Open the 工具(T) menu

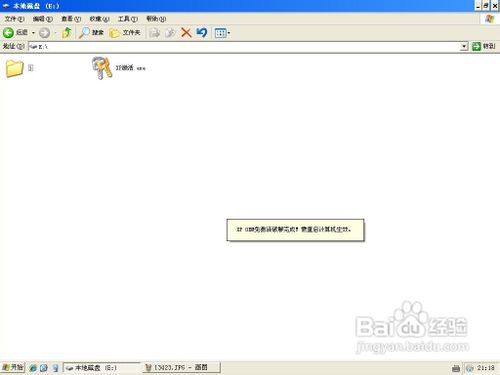click(x=128, y=19)
